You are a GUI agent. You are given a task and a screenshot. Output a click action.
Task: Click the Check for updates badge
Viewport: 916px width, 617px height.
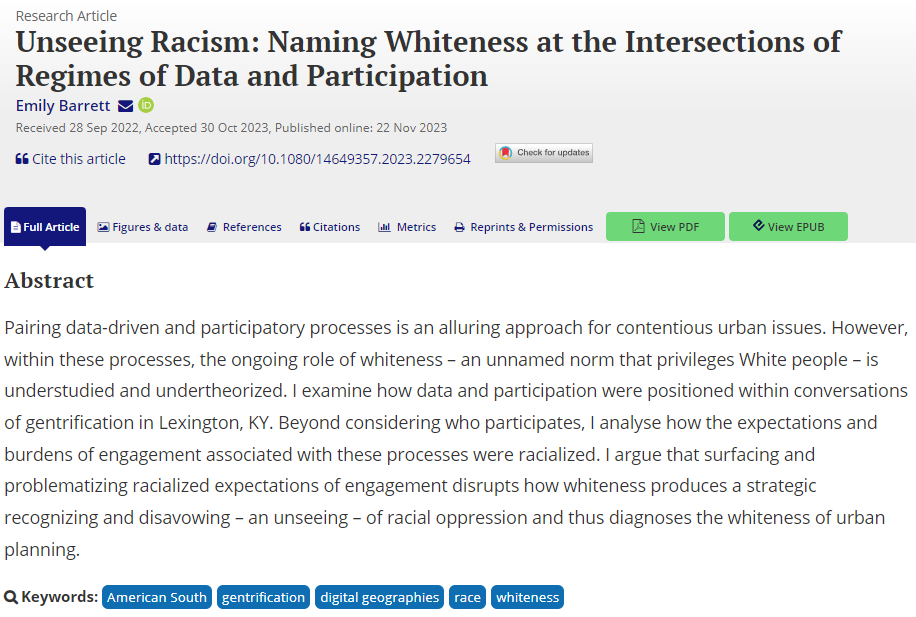pos(544,153)
